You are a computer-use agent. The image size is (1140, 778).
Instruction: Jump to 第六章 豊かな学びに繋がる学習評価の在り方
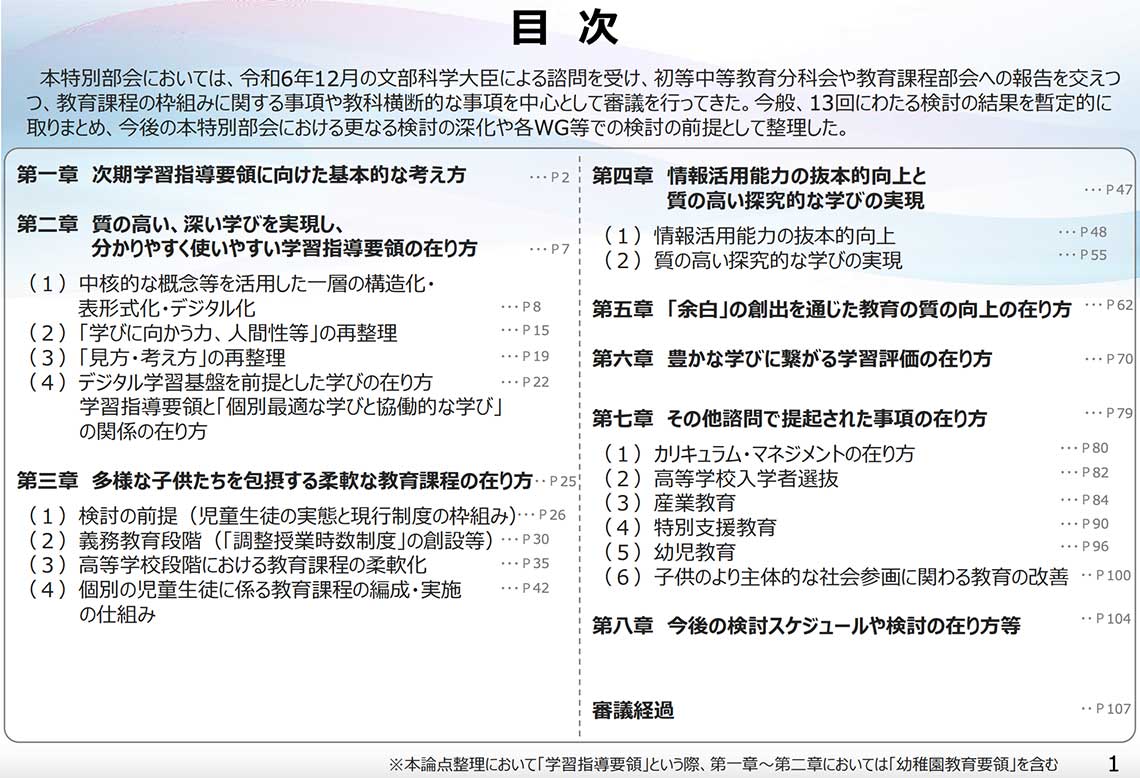pos(791,358)
